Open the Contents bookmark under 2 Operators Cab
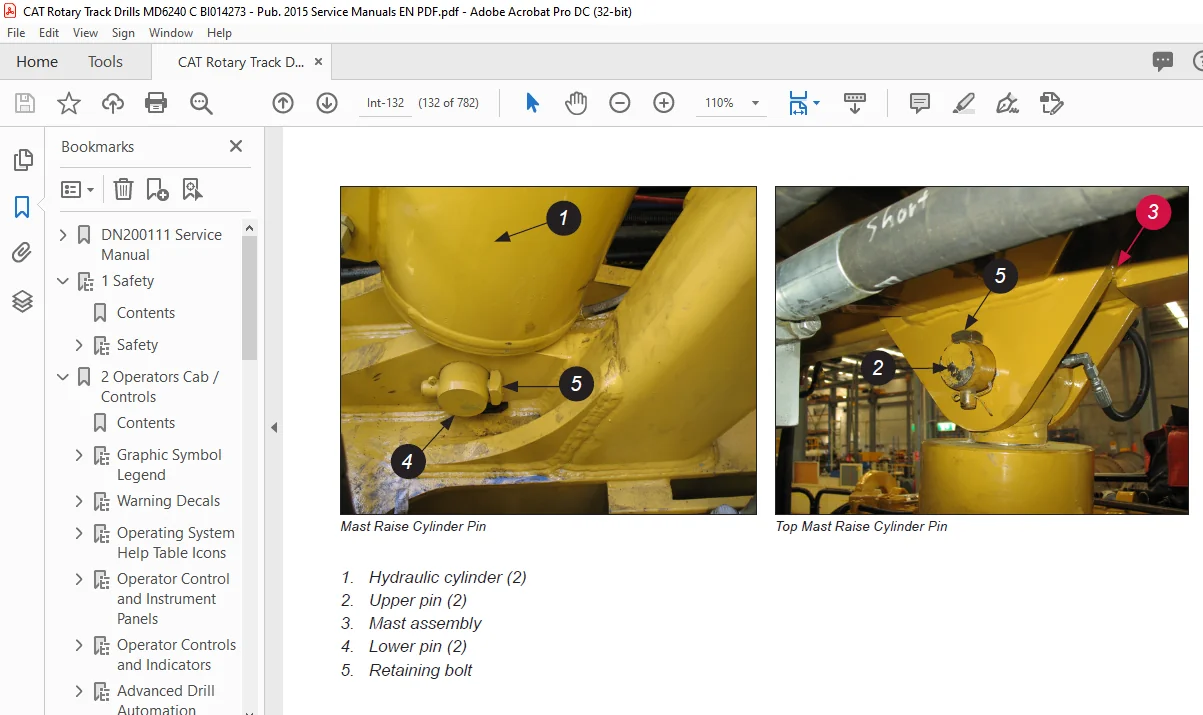 pyautogui.click(x=145, y=423)
